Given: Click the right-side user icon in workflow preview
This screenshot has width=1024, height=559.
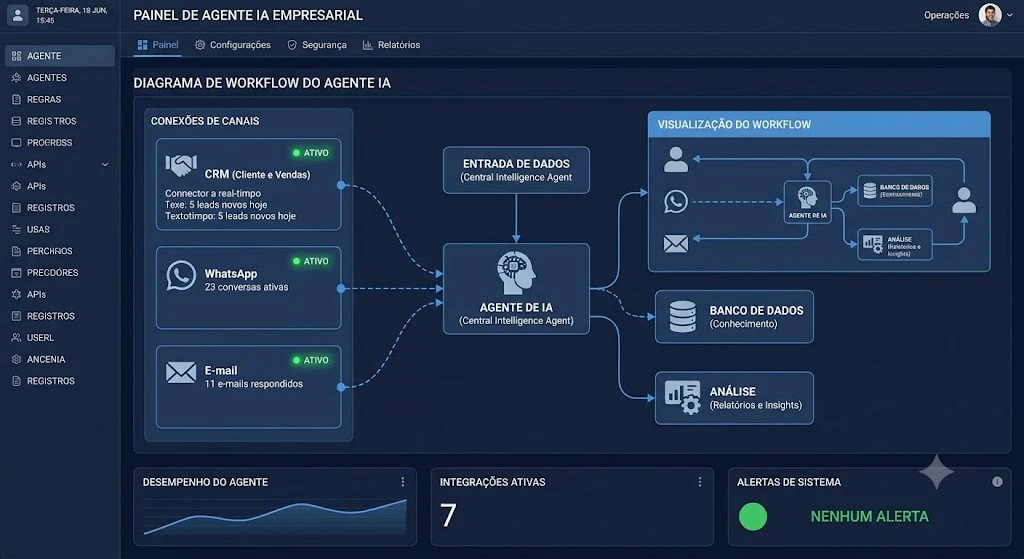Looking at the screenshot, I should click(x=964, y=200).
